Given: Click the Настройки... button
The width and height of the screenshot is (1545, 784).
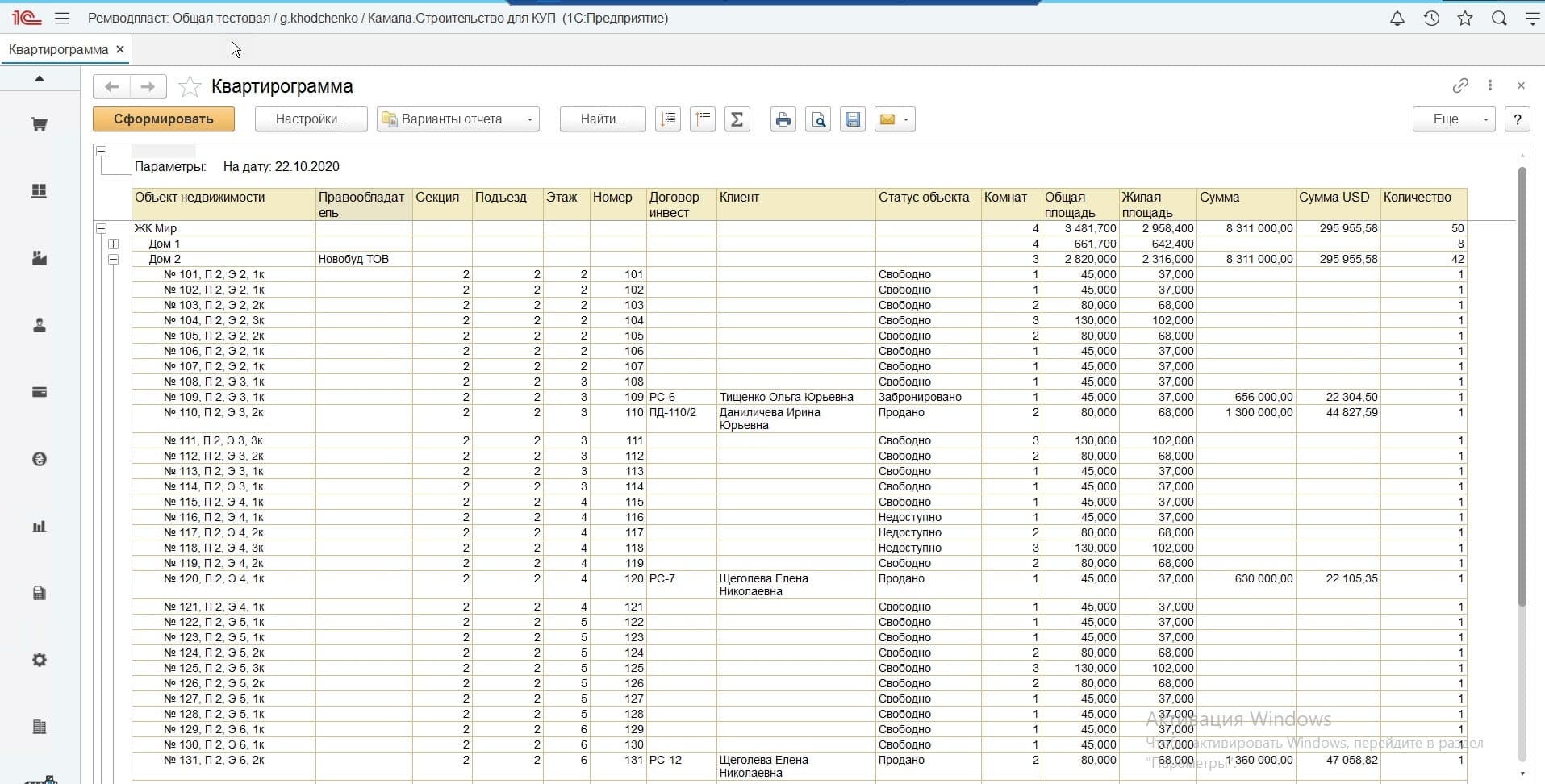Looking at the screenshot, I should (x=311, y=119).
